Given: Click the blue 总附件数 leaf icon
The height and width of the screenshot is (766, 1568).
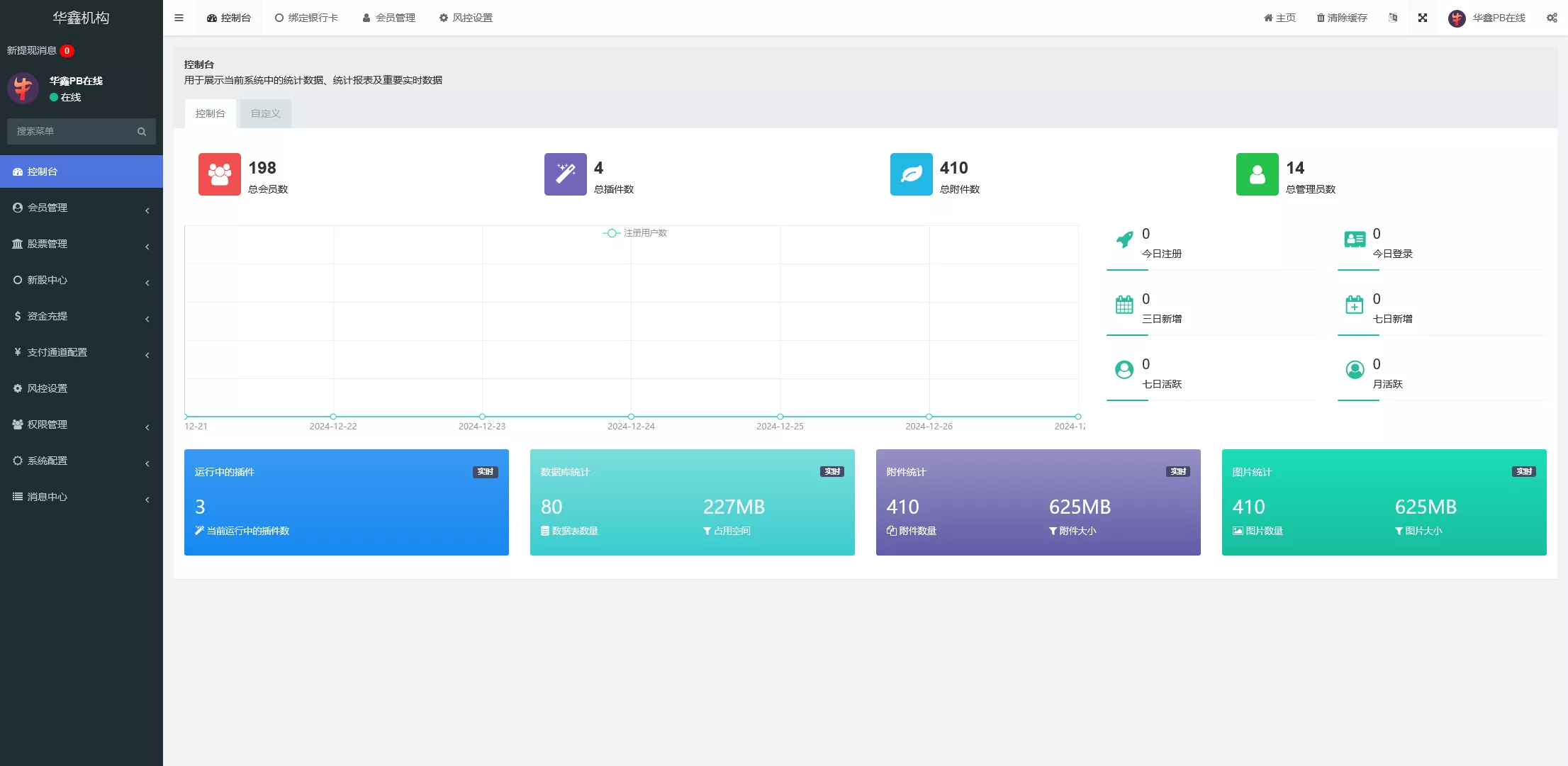Looking at the screenshot, I should coord(911,174).
